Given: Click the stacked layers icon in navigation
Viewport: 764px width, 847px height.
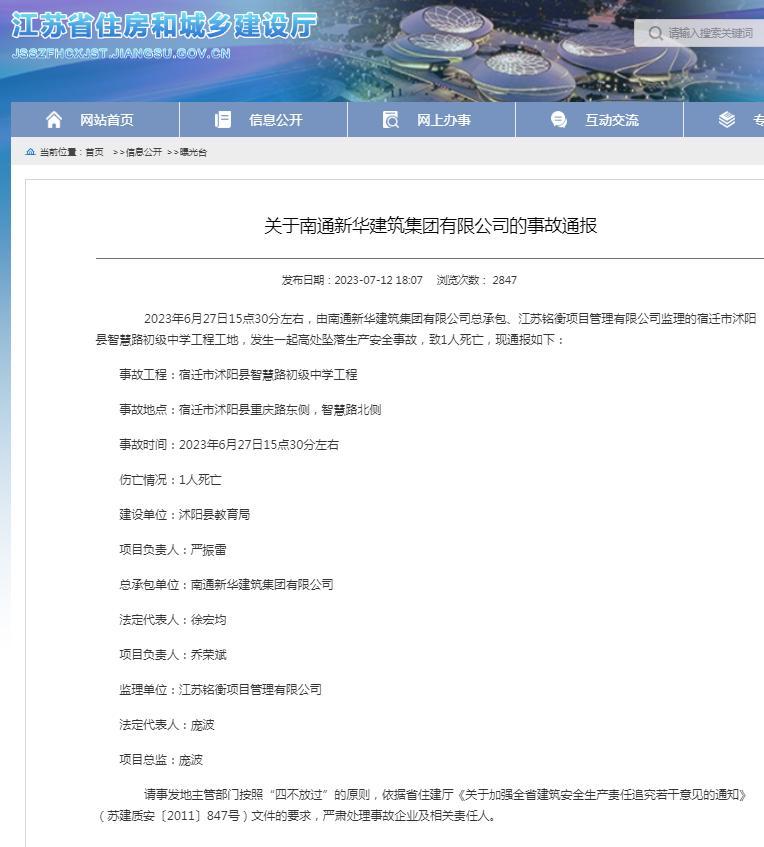Looking at the screenshot, I should click(x=727, y=119).
